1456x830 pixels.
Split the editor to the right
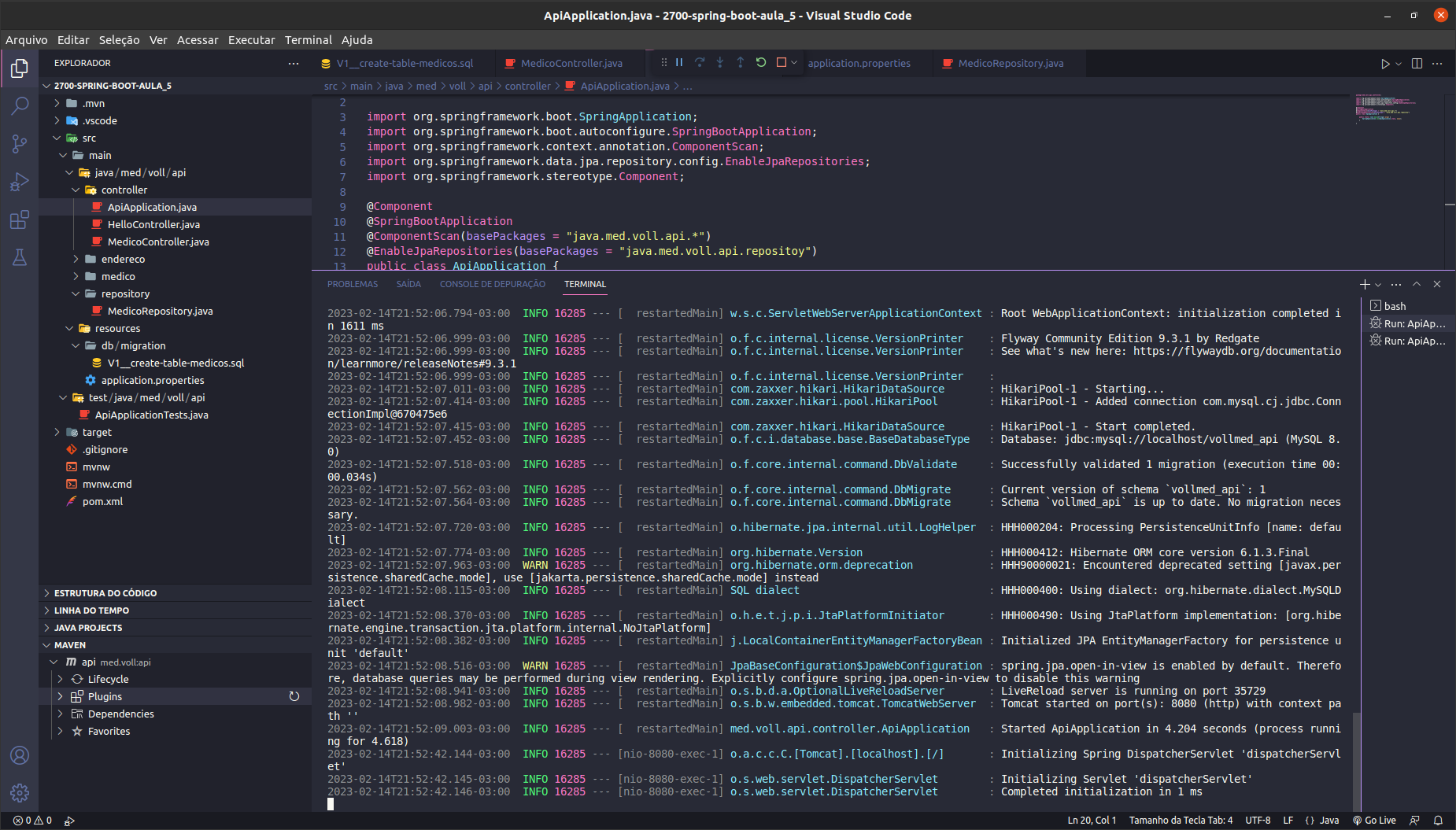click(1417, 64)
